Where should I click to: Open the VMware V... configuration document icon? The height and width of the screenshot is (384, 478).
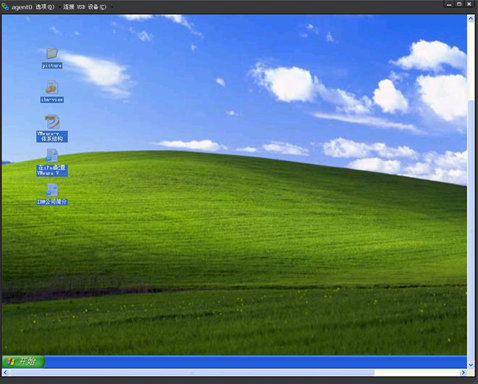point(52,162)
